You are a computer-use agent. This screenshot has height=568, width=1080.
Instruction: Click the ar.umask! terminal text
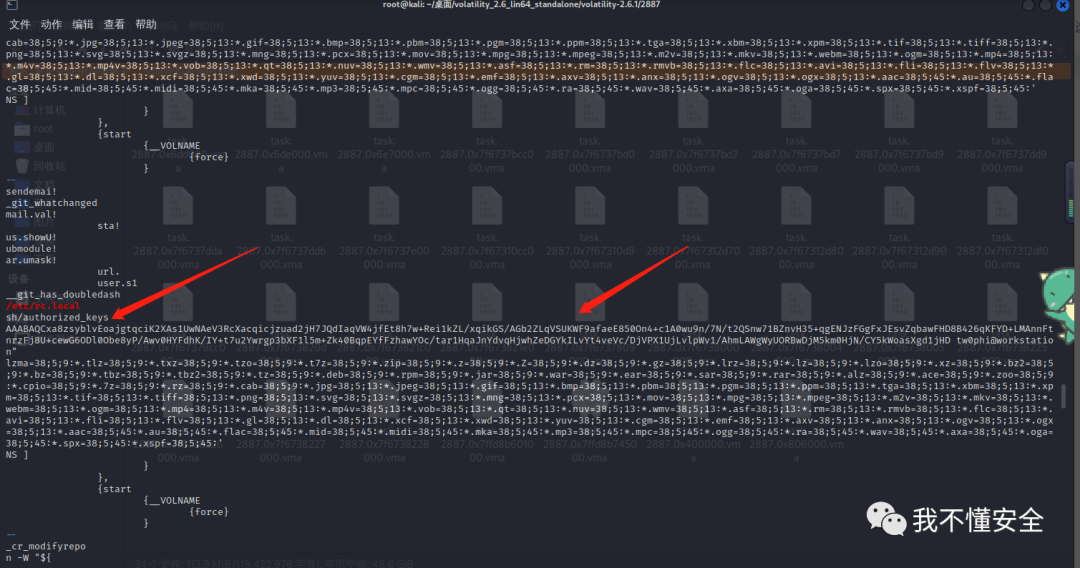[x=31, y=260]
